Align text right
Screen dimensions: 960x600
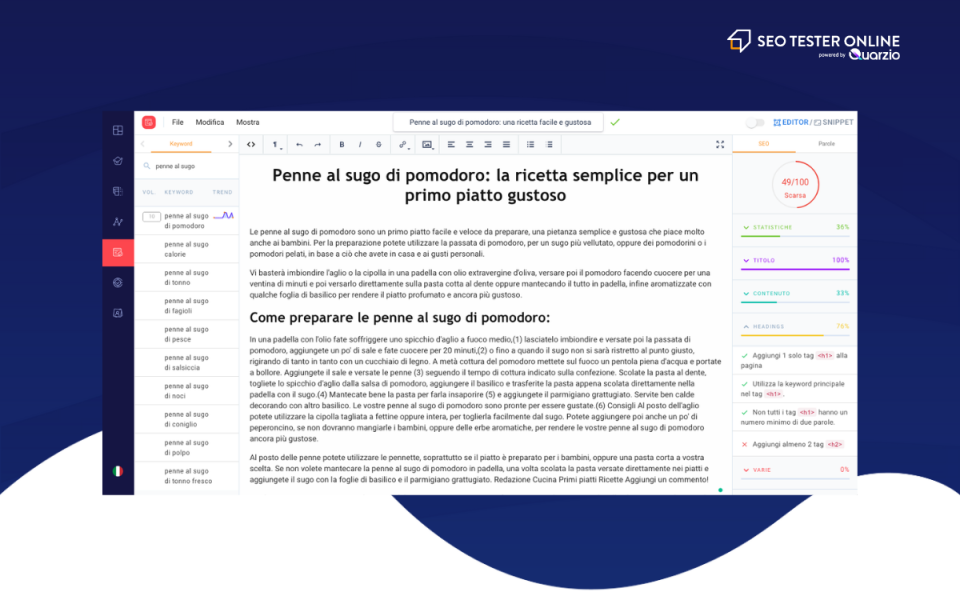pyautogui.click(x=488, y=144)
